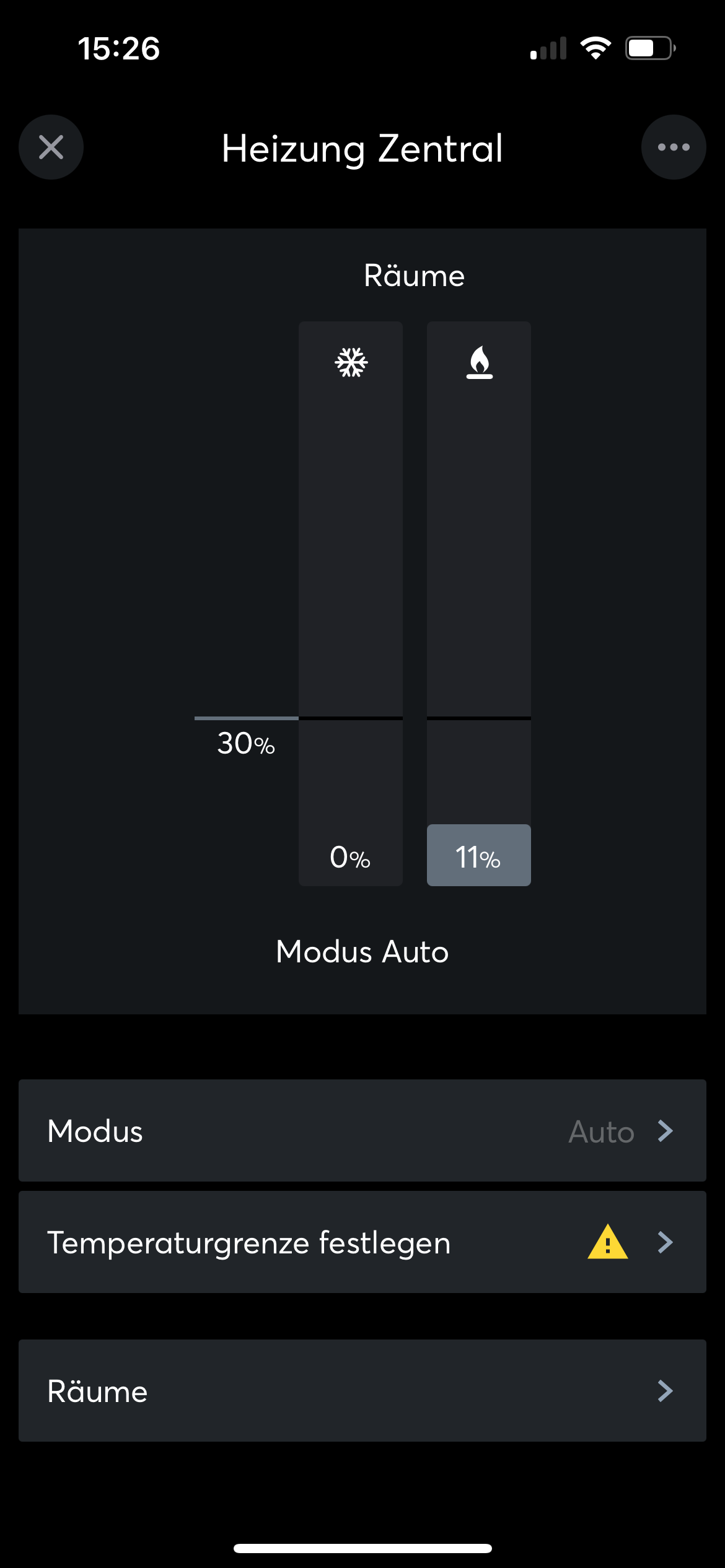Tap the yellow warning triangle icon
The height and width of the screenshot is (1568, 725).
607,1242
